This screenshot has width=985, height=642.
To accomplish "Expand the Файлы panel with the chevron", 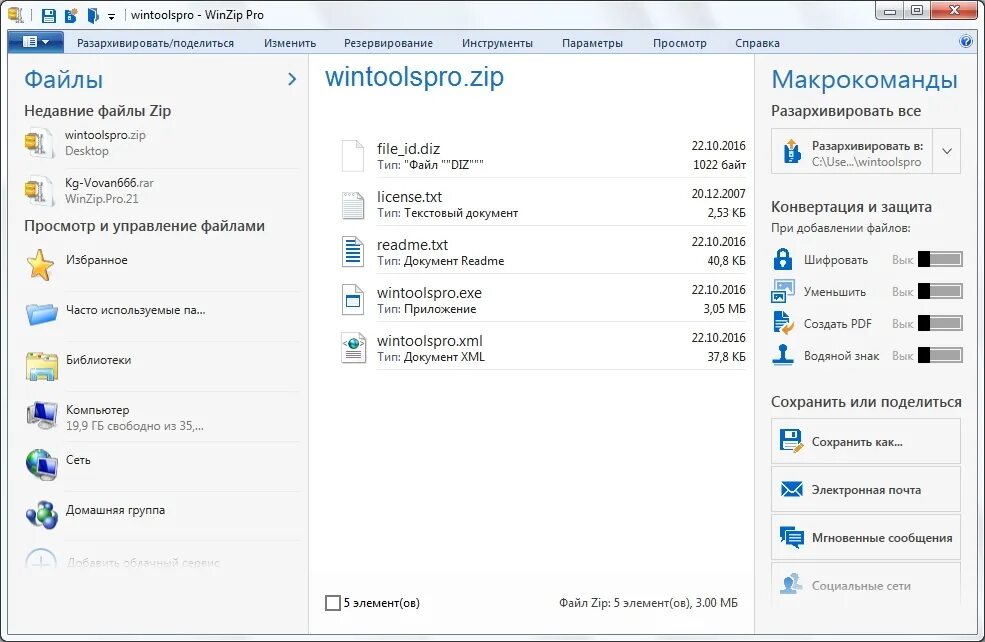I will coord(291,79).
